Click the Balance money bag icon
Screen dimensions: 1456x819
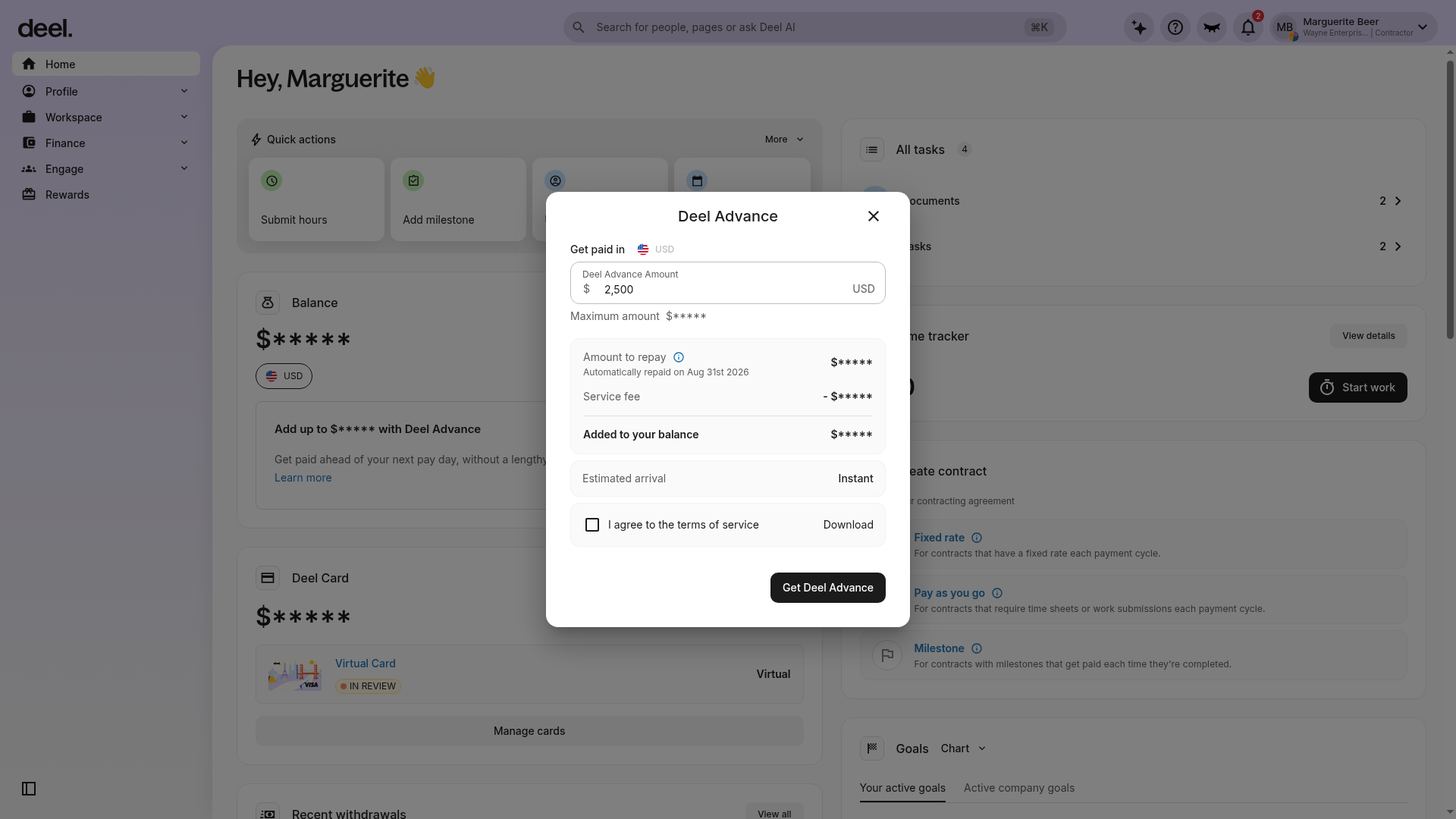click(268, 303)
